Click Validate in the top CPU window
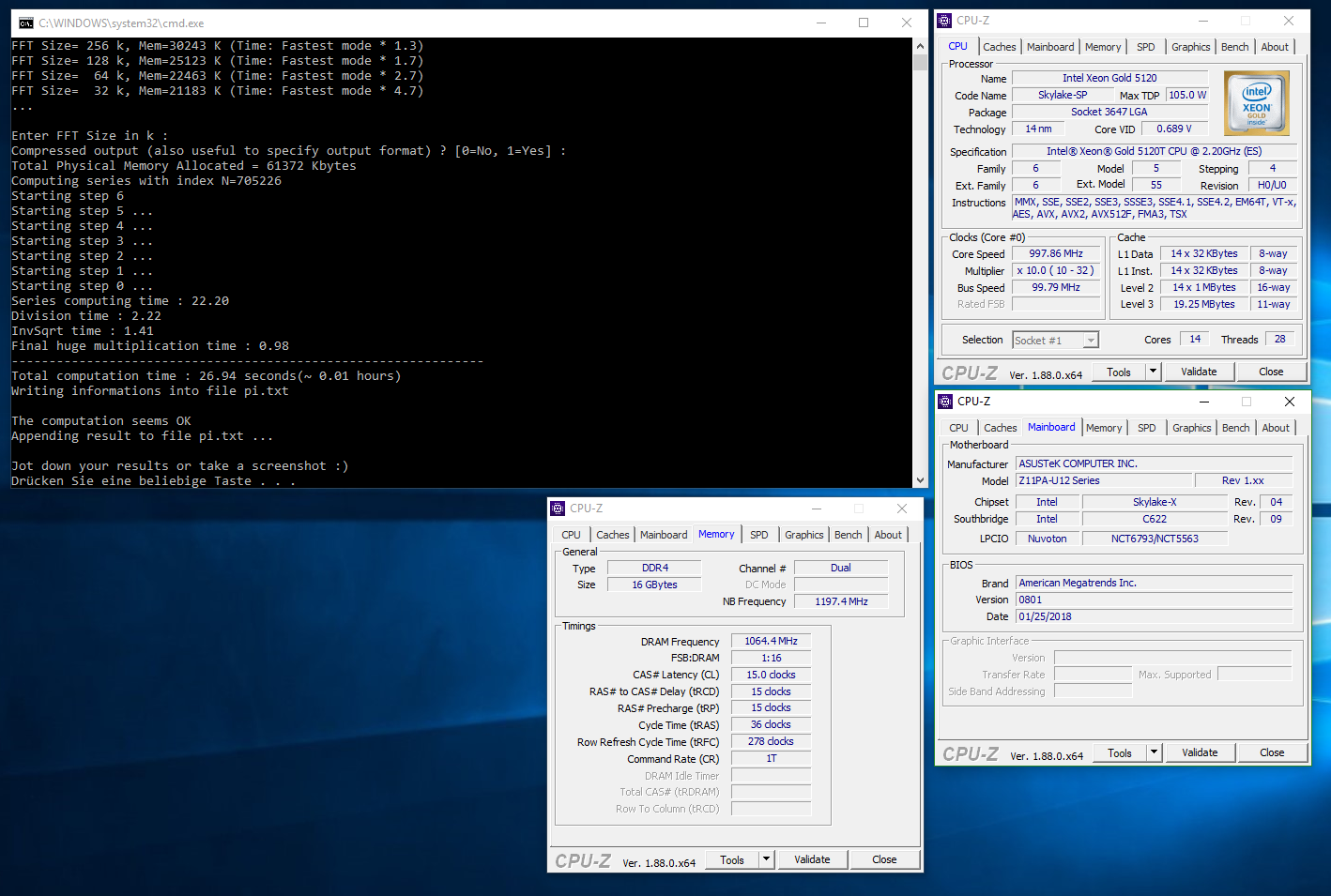This screenshot has width=1331, height=896. [x=1199, y=372]
